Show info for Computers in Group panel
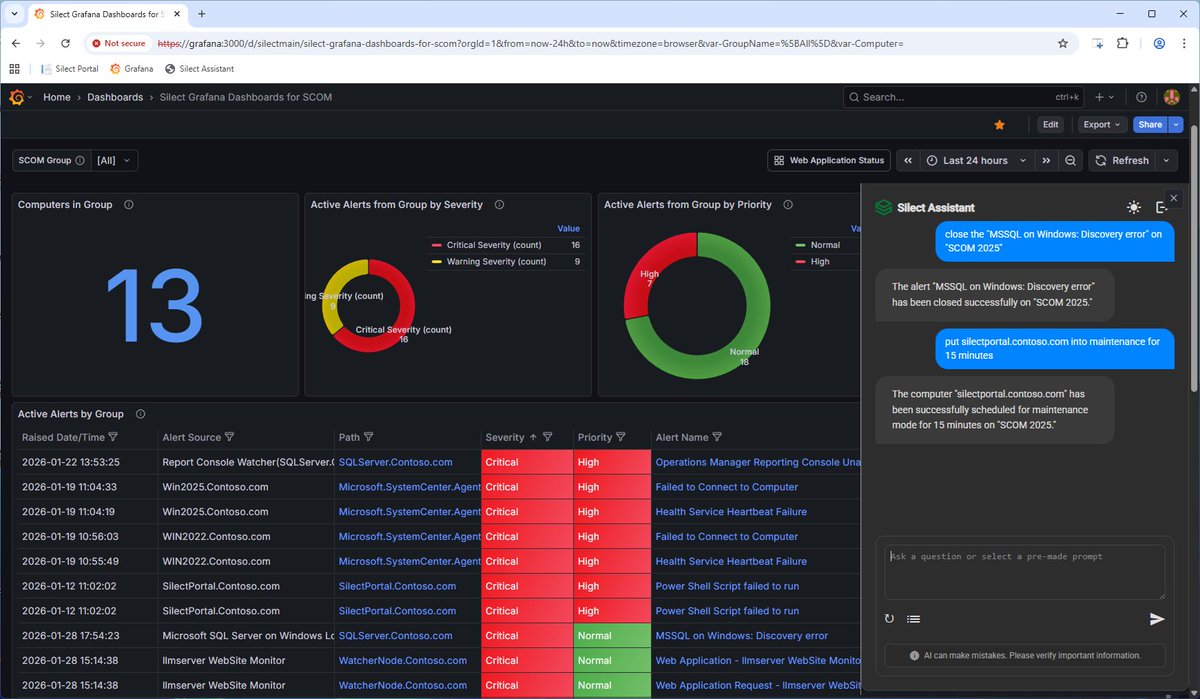1200x699 pixels. click(x=129, y=204)
